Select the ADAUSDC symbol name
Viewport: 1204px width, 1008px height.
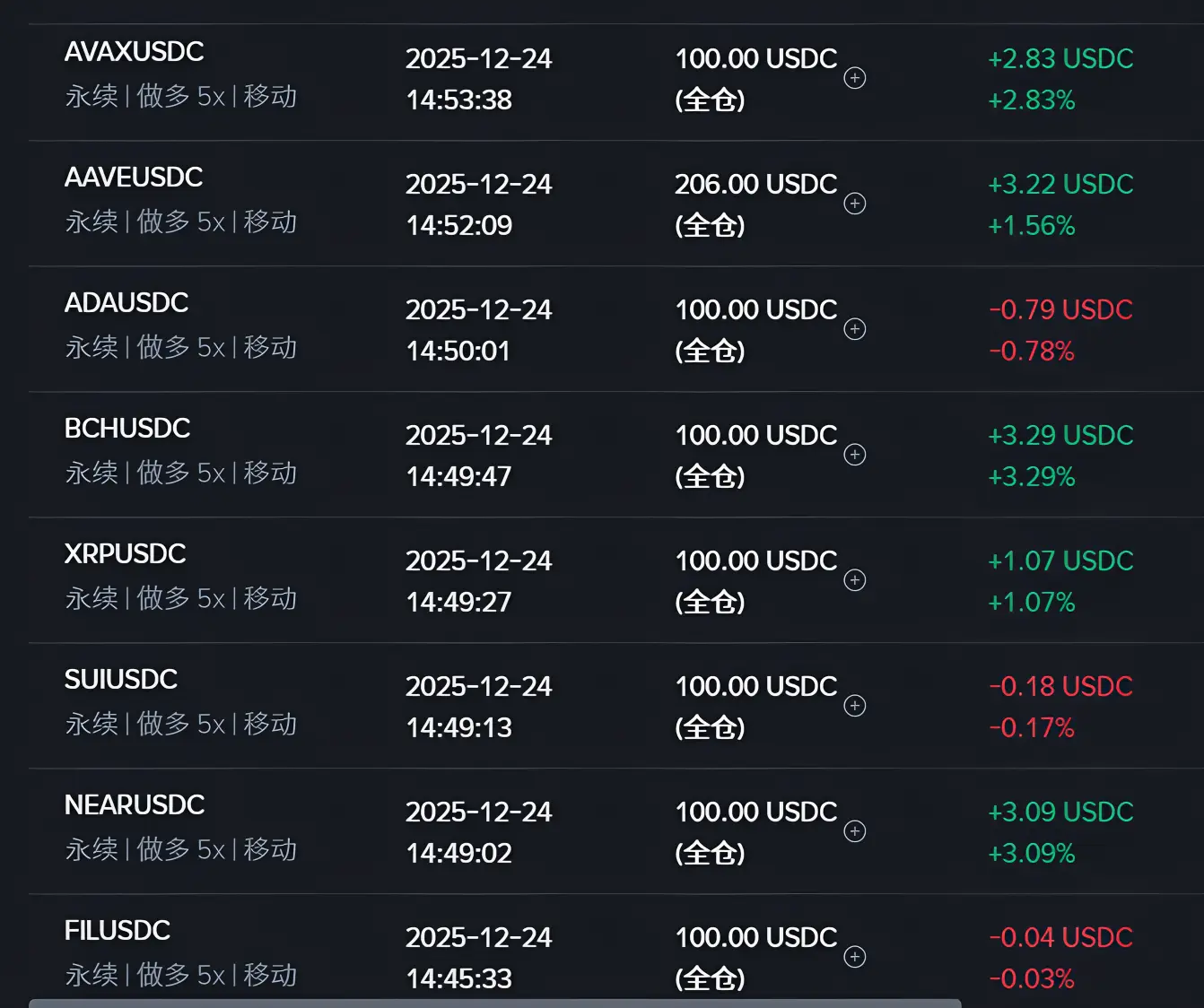pos(126,303)
